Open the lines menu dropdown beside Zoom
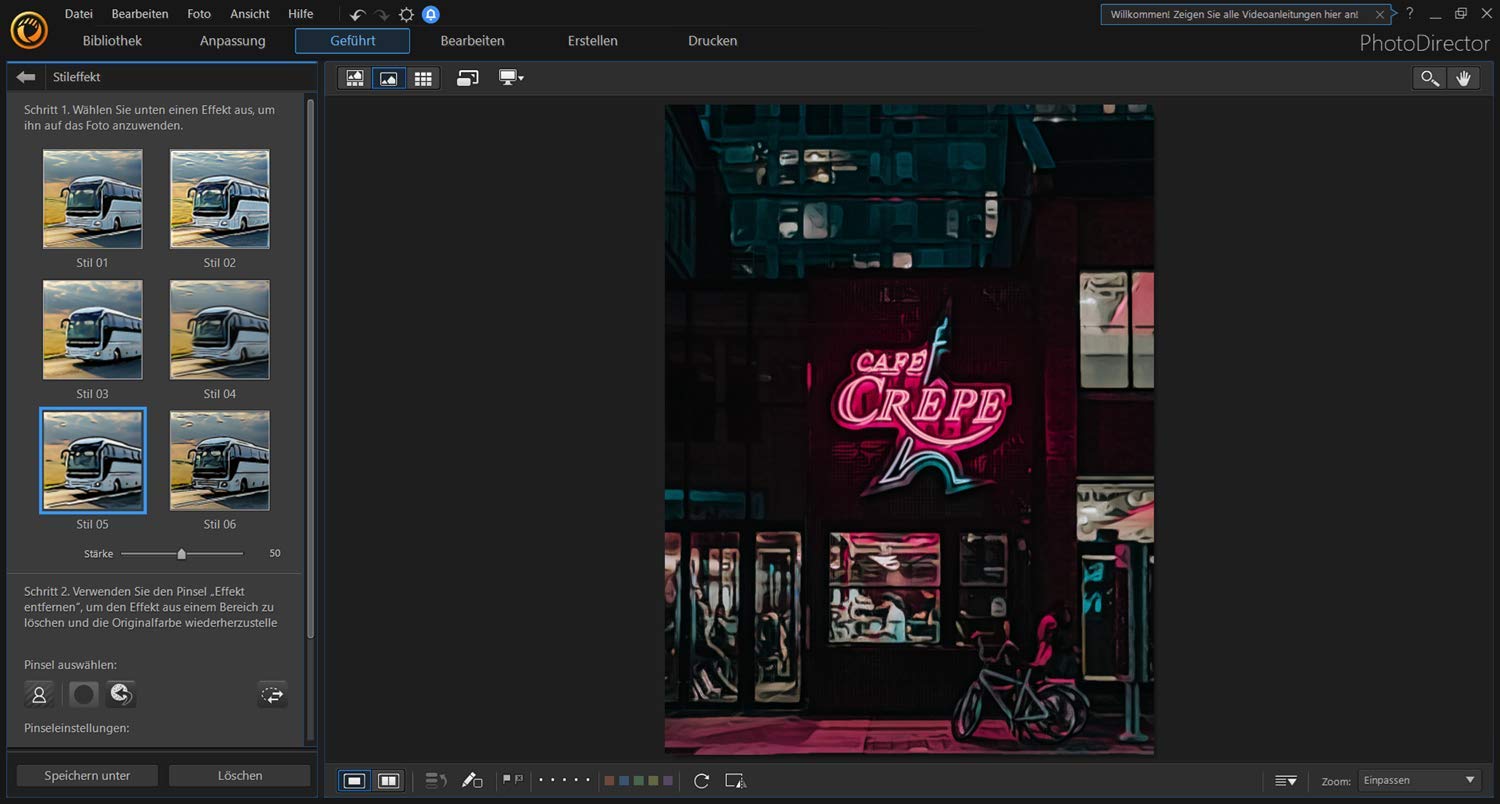This screenshot has height=804, width=1500. [1286, 780]
